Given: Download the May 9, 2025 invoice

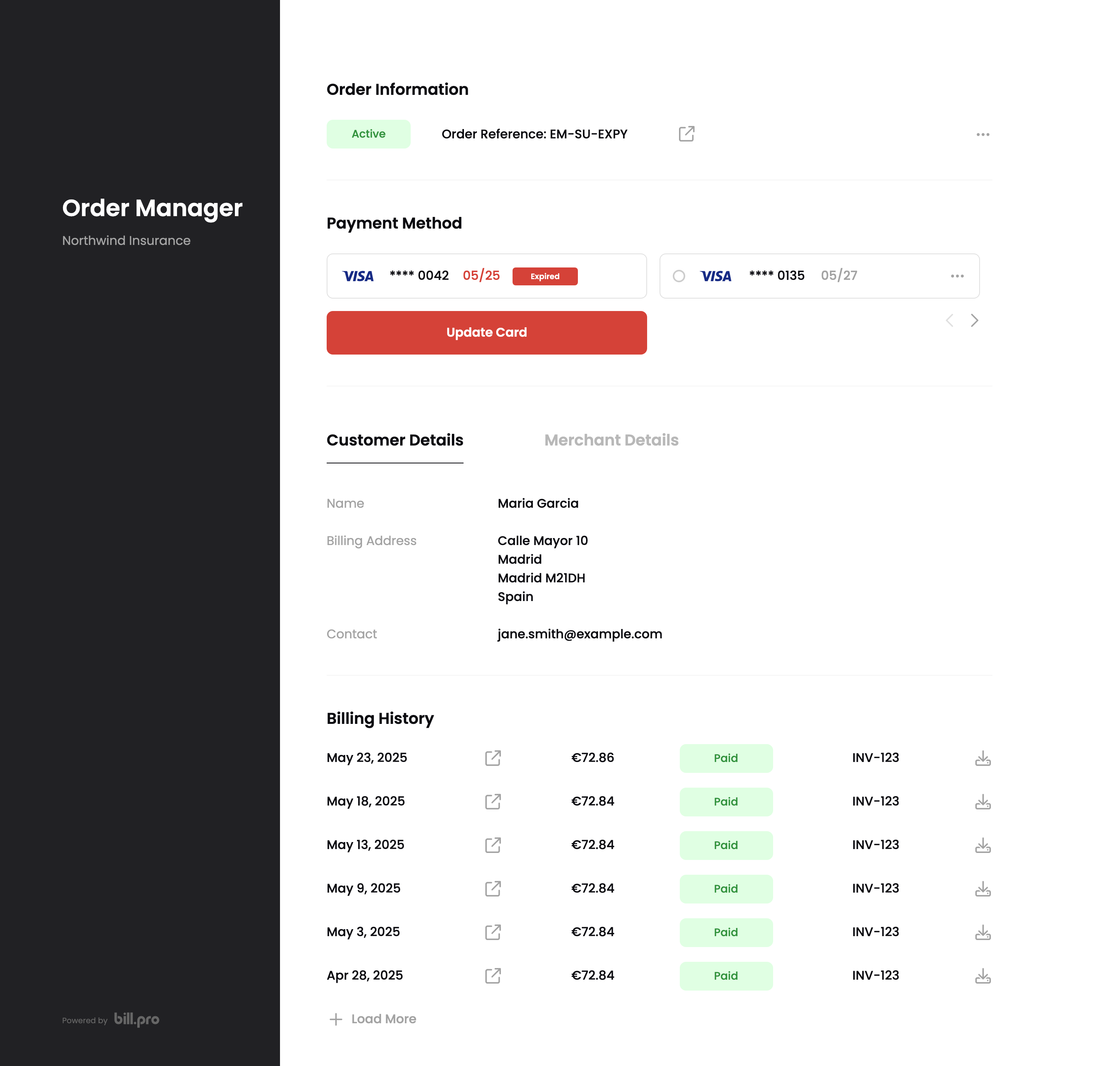Looking at the screenshot, I should tap(982, 889).
